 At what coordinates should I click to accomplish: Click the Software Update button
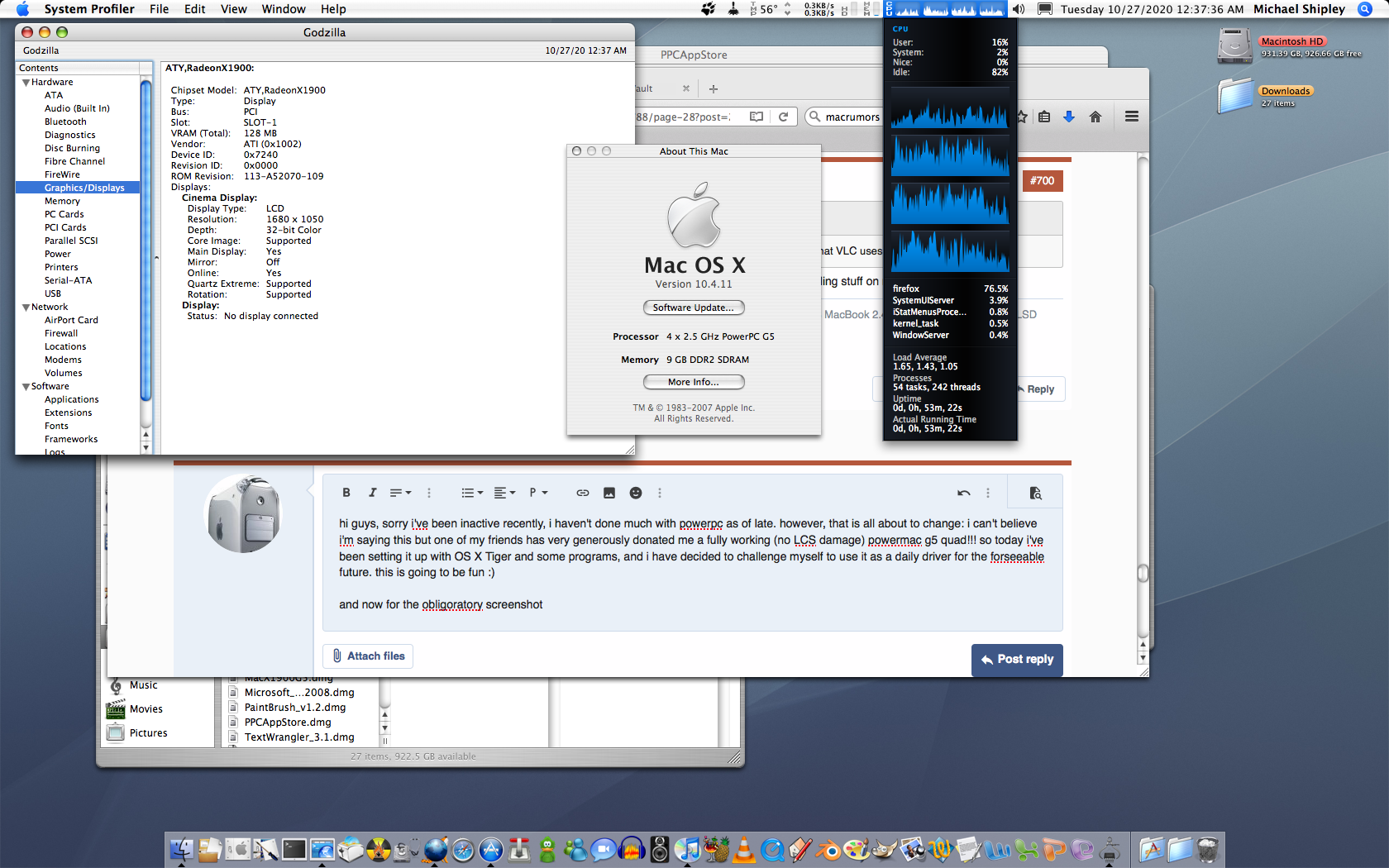[694, 308]
